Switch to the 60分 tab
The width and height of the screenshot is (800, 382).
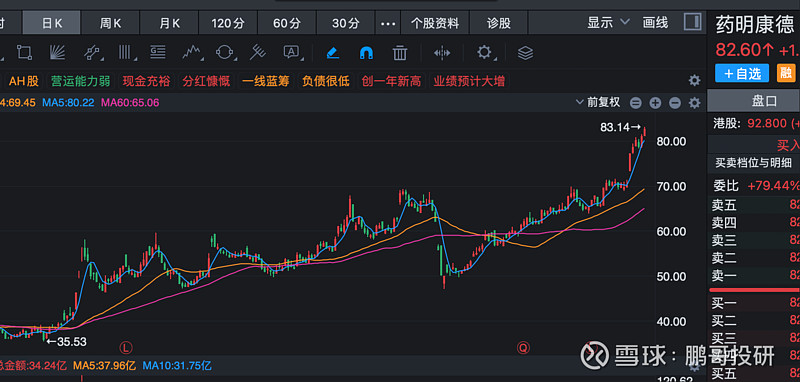(x=287, y=23)
